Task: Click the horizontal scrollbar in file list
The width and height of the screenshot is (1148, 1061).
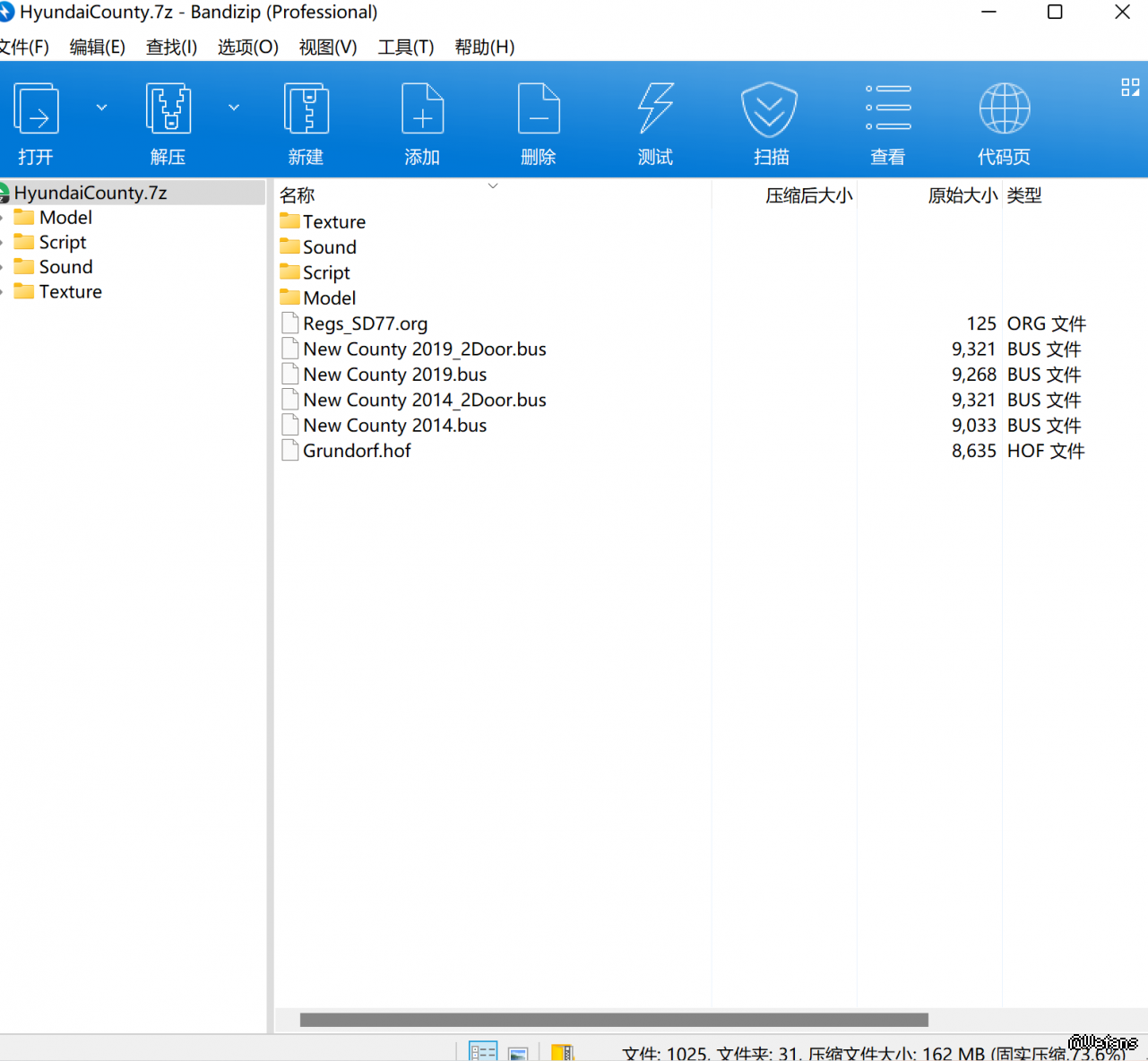Action: [x=614, y=1020]
